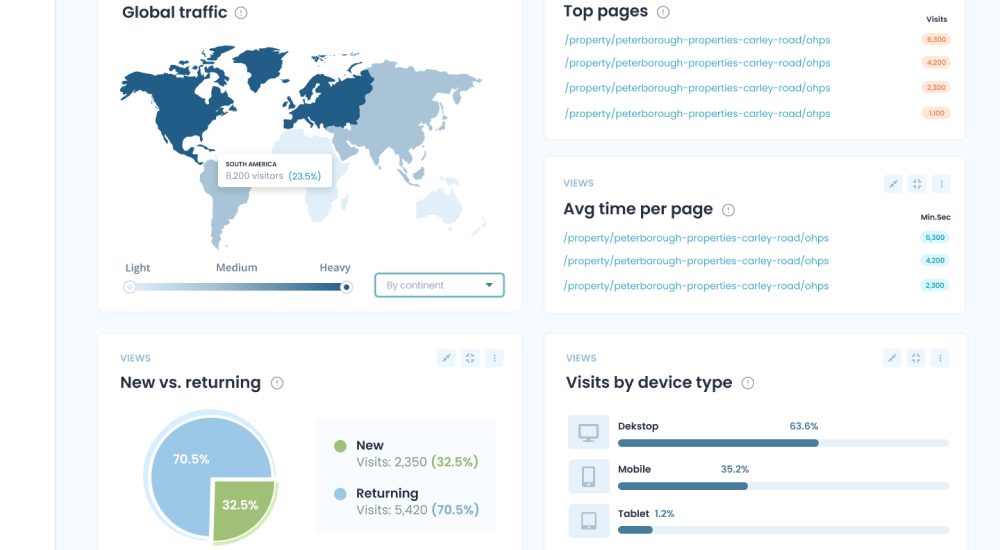Viewport: 1000px width, 550px height.
Task: Click collapse icon in Visits by device type card
Action: (916, 358)
